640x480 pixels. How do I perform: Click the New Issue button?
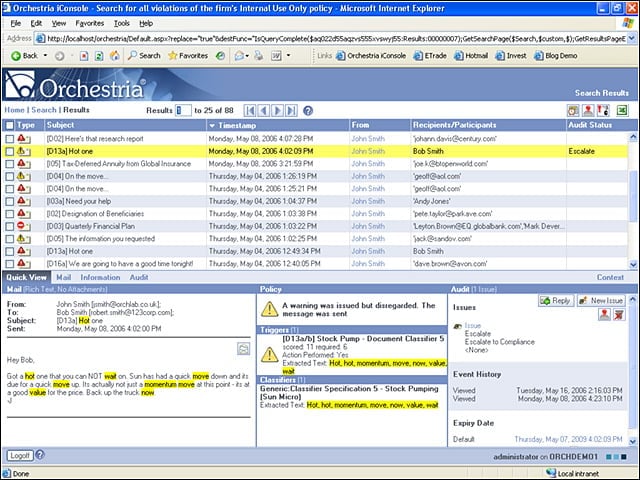pyautogui.click(x=601, y=301)
